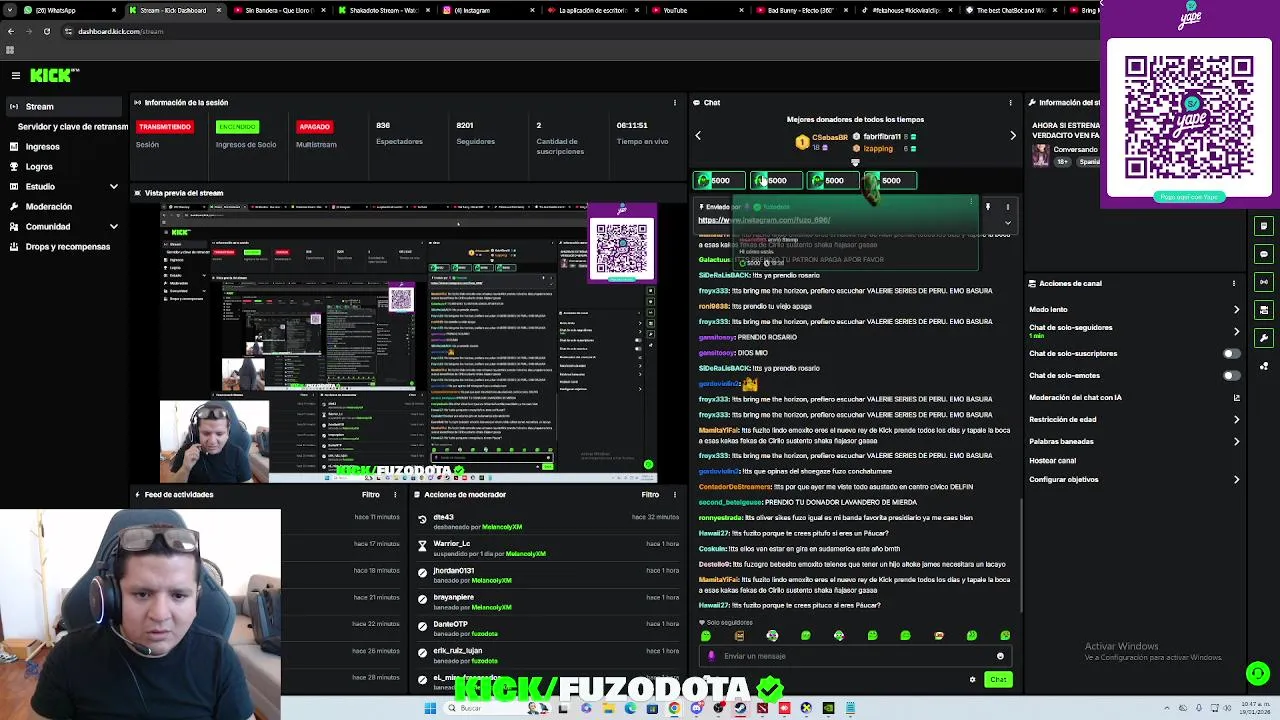The image size is (1280, 720).
Task: Open the hamburger menu beside the Kick logo
Action: click(15, 75)
